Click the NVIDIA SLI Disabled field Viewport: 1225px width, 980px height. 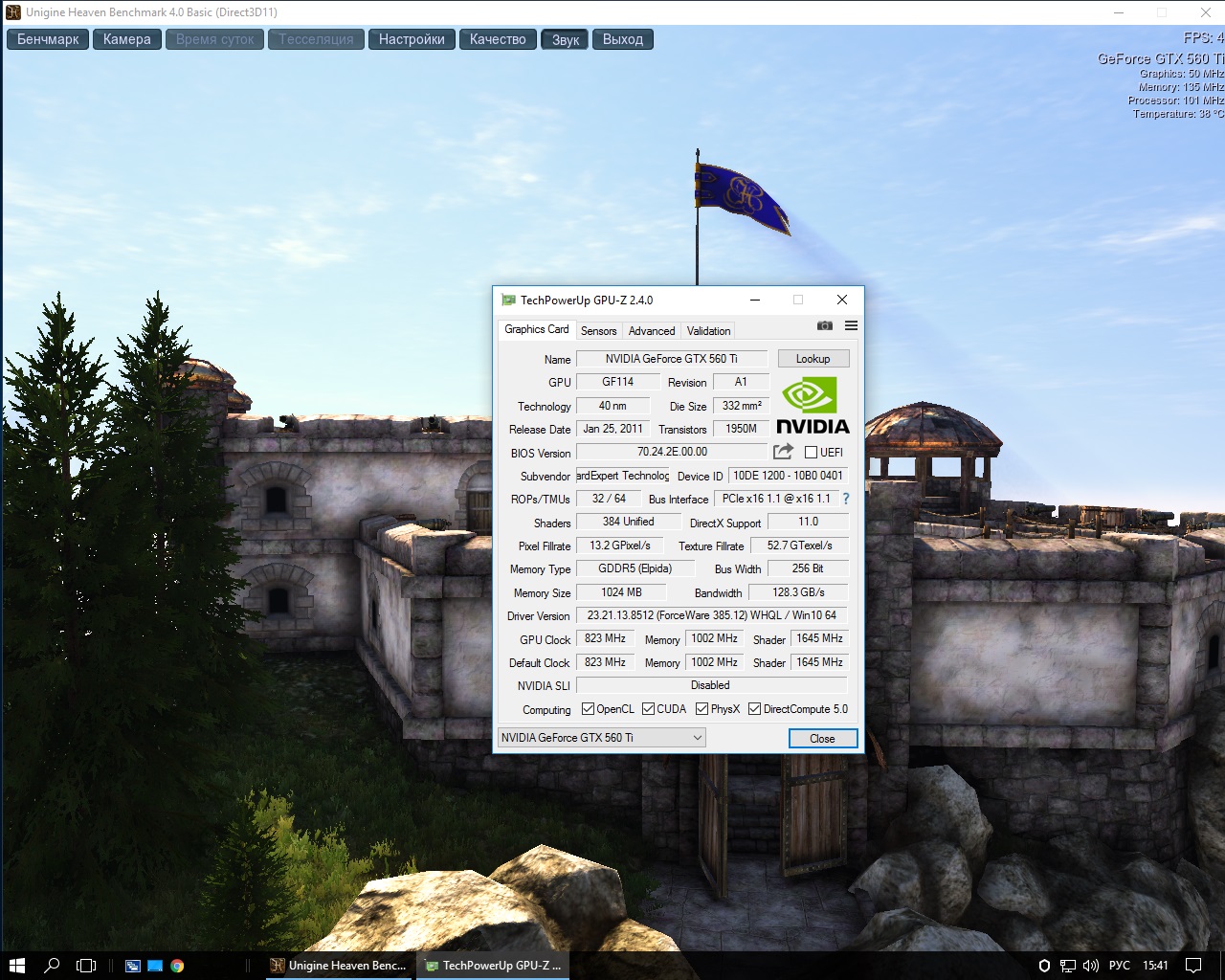click(x=711, y=685)
